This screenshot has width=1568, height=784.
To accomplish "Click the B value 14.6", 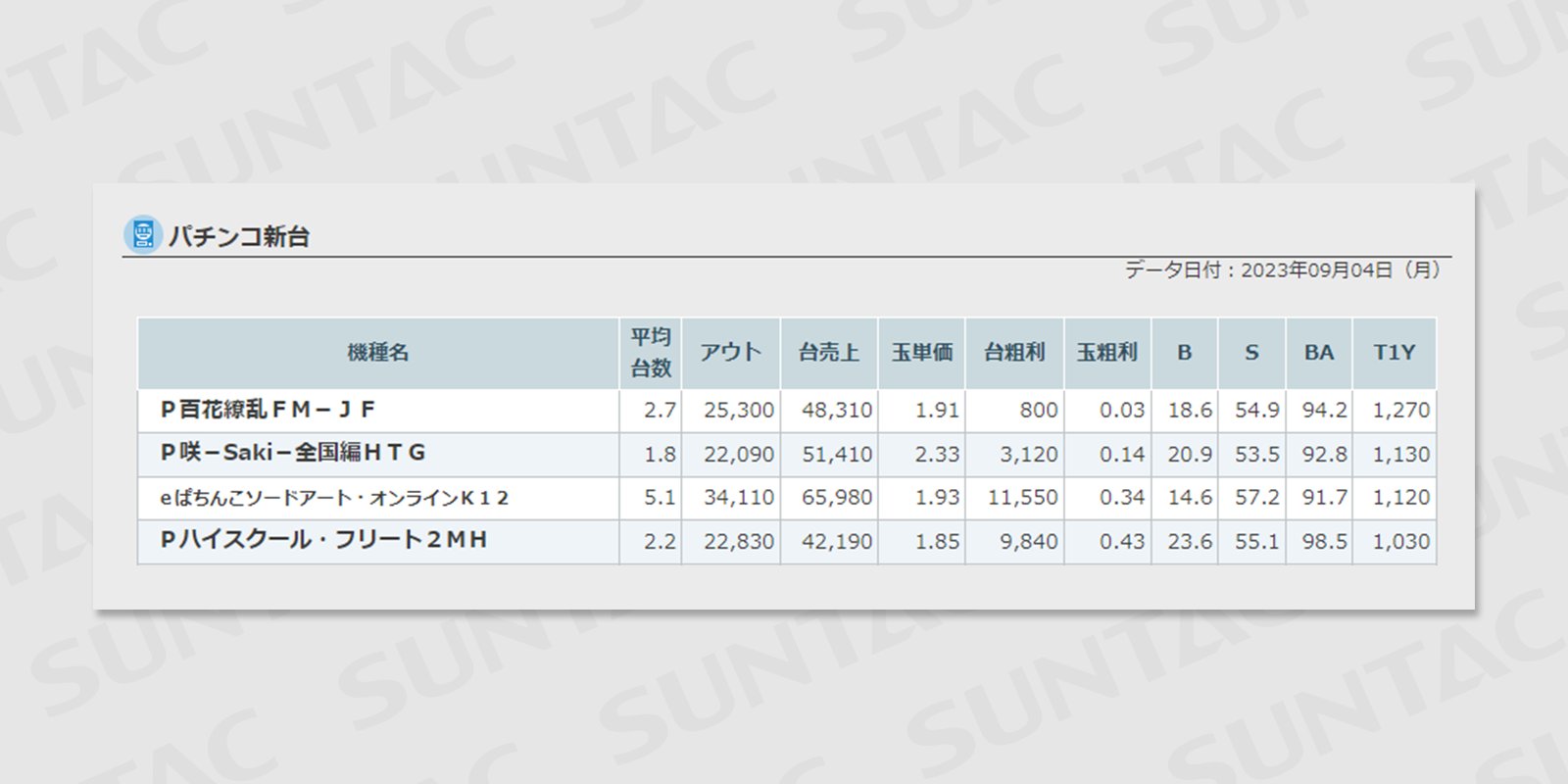I will (1190, 498).
